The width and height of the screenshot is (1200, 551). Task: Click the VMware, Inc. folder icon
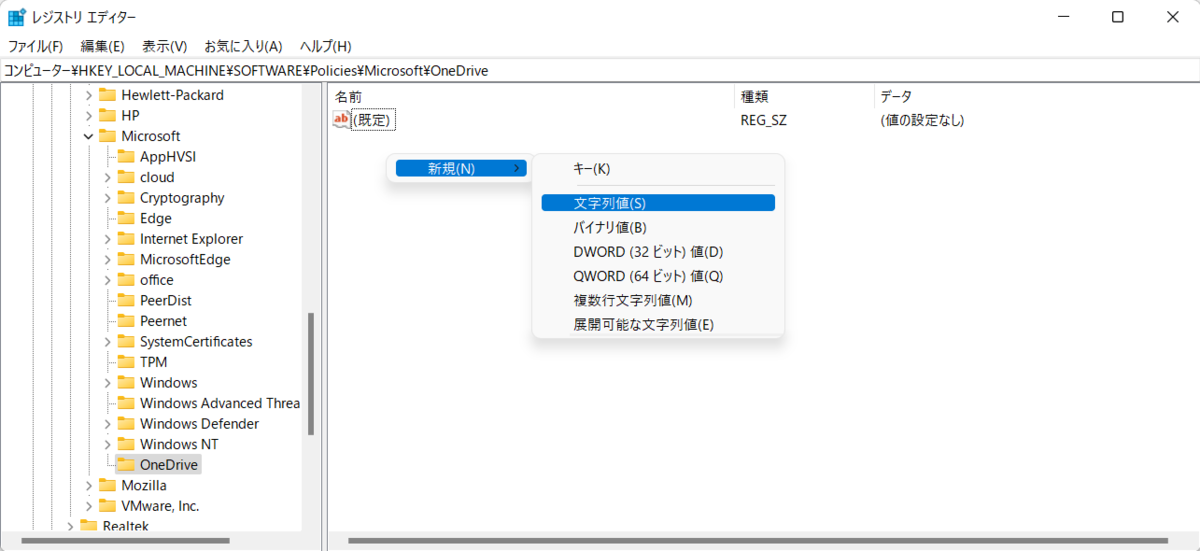pyautogui.click(x=107, y=505)
